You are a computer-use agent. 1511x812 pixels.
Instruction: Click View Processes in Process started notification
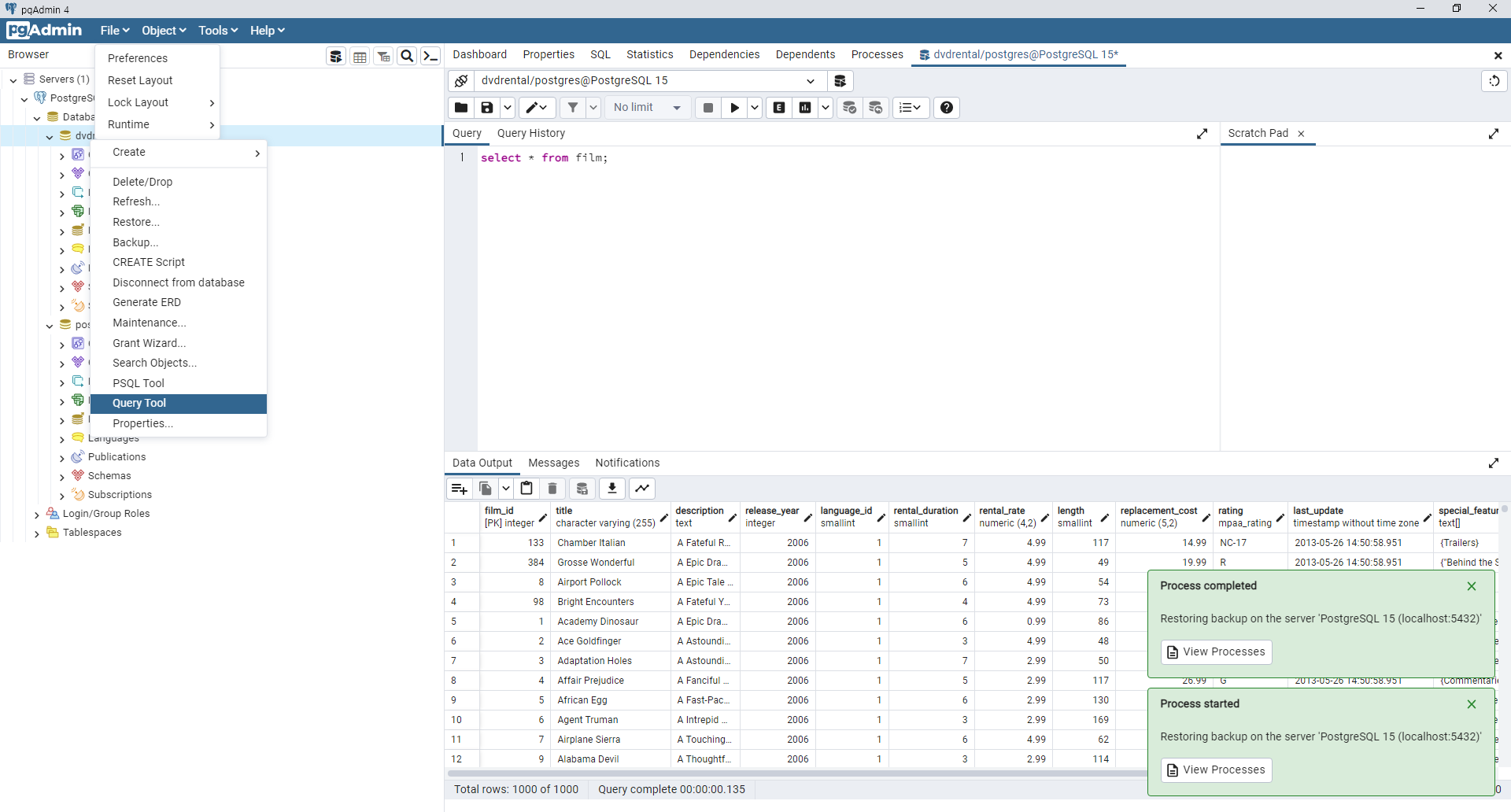coord(1217,770)
